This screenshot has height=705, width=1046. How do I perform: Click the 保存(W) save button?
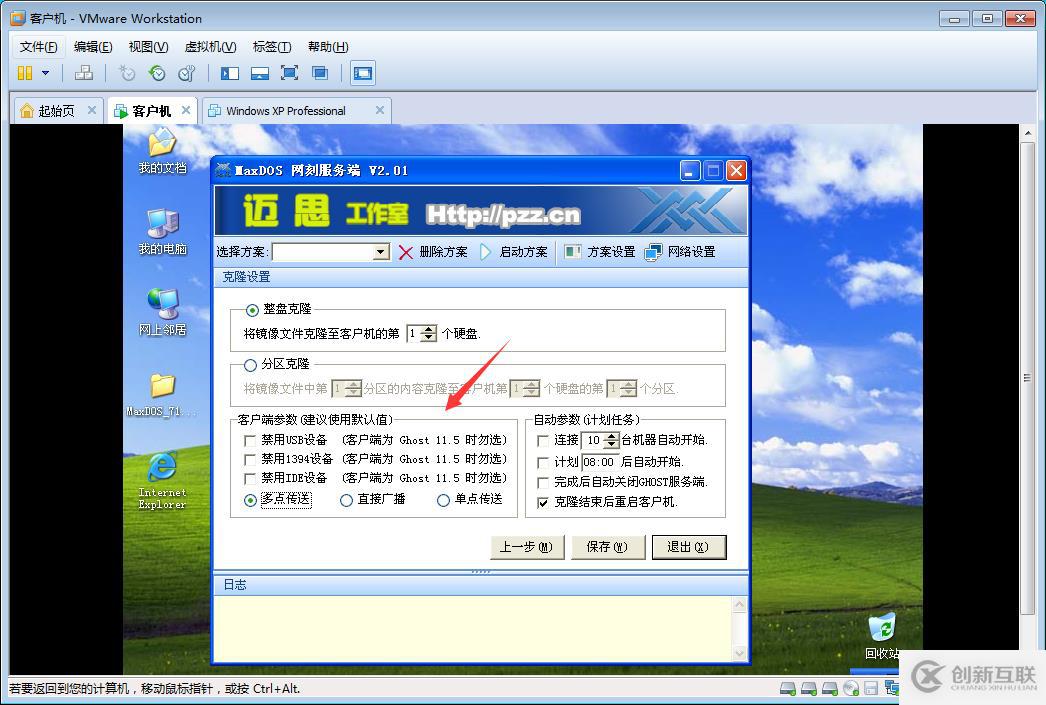pyautogui.click(x=607, y=547)
